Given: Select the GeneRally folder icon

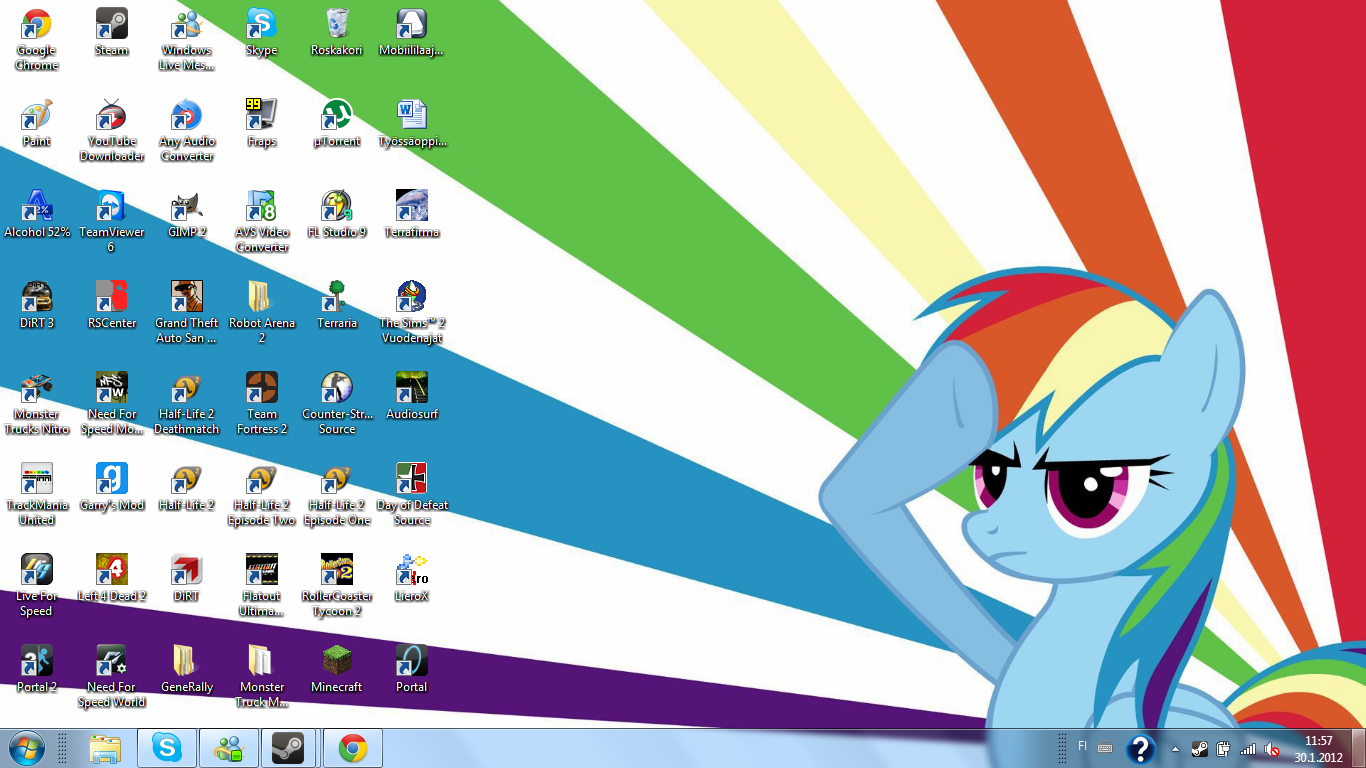Looking at the screenshot, I should pos(187,670).
